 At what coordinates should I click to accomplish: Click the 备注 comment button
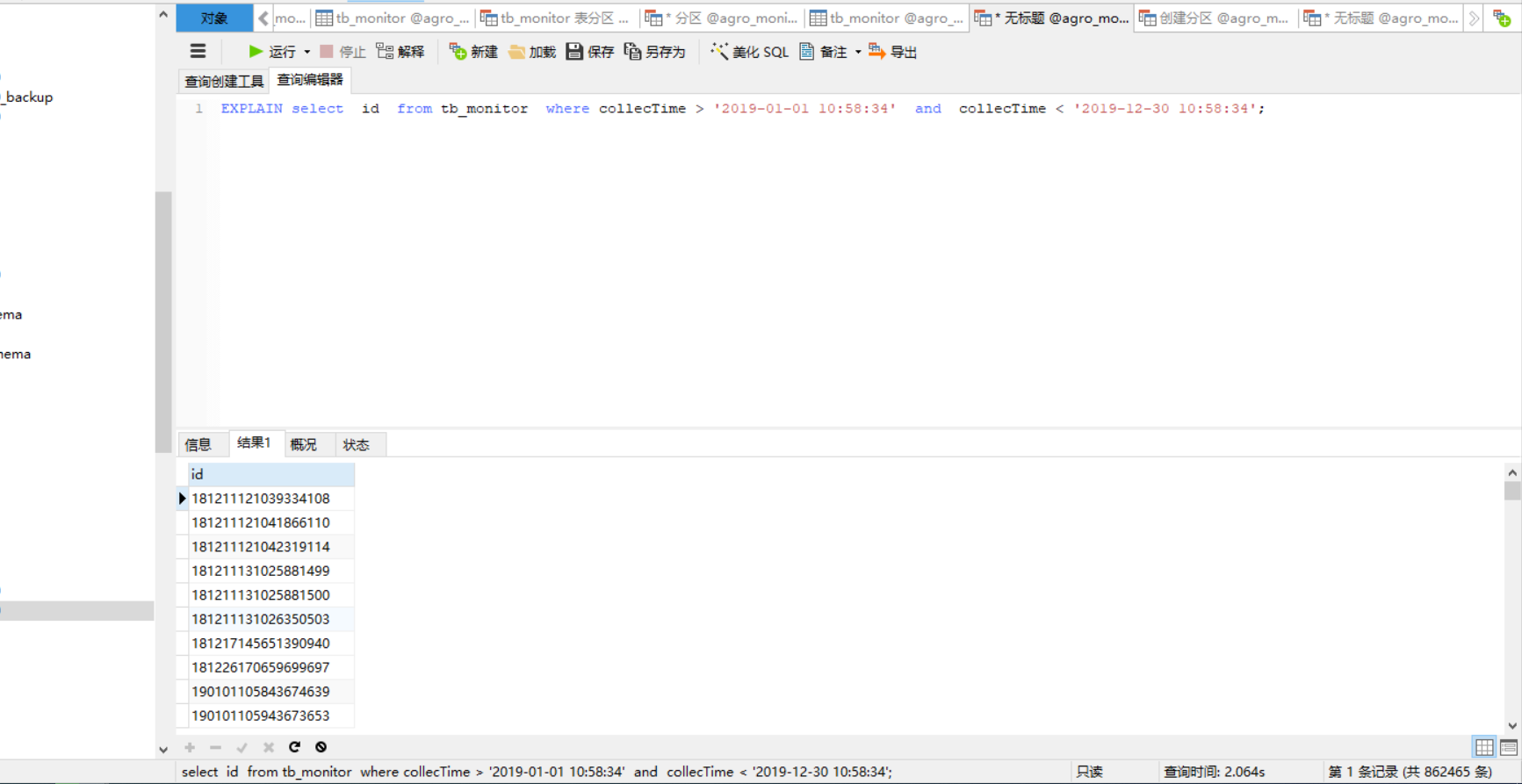click(x=824, y=52)
